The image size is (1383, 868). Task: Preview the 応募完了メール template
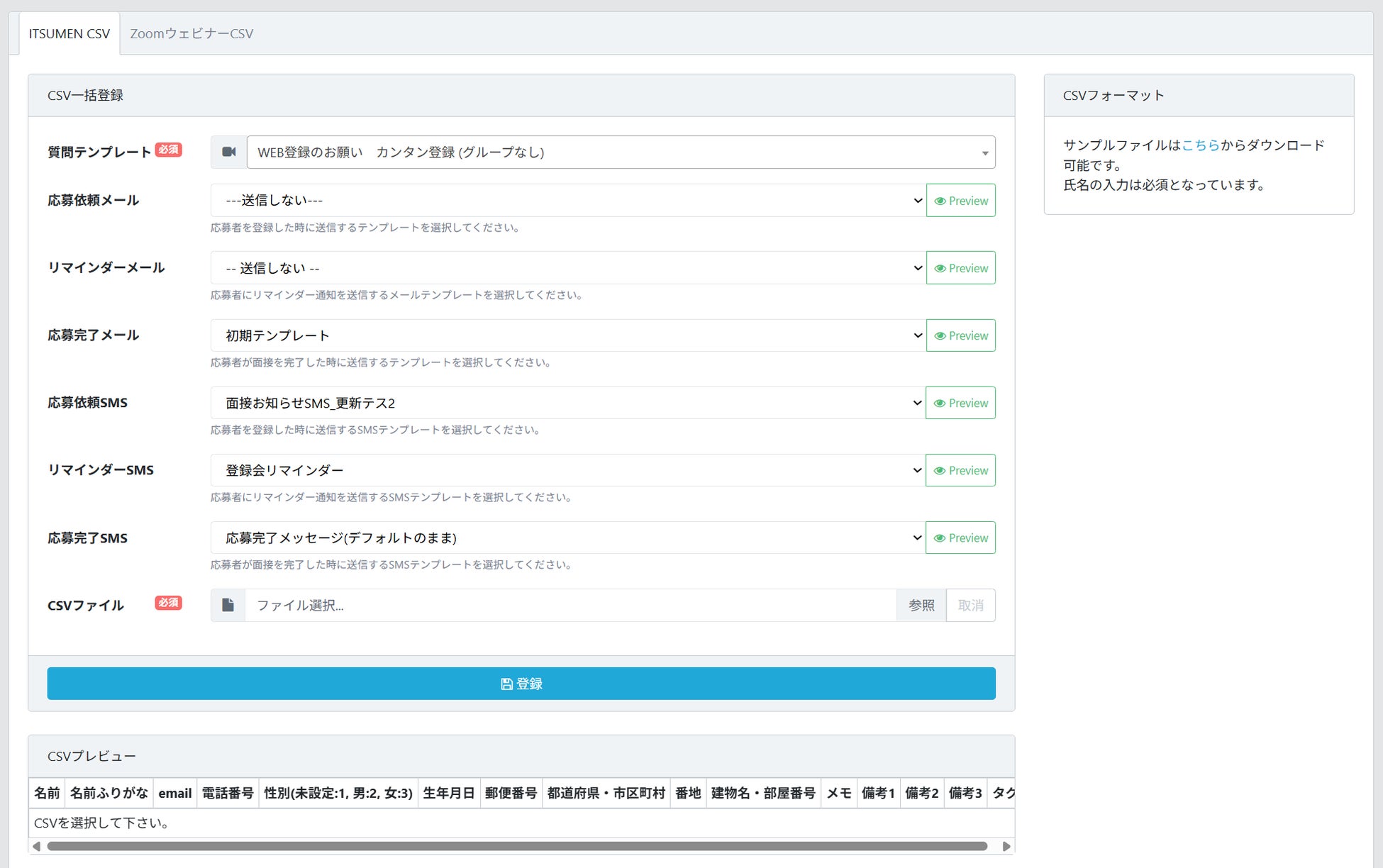960,335
